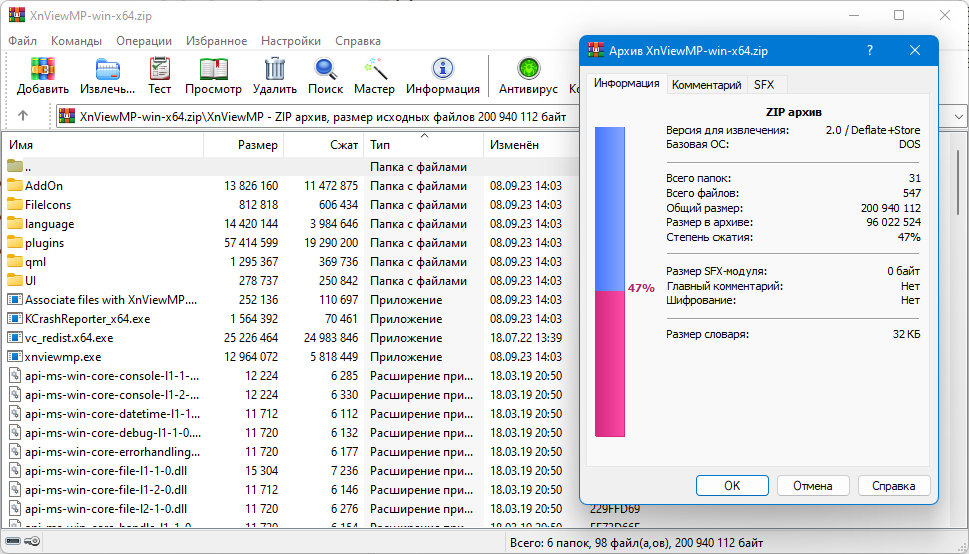Select the language folder
This screenshot has height=554, width=969.
tap(41, 224)
